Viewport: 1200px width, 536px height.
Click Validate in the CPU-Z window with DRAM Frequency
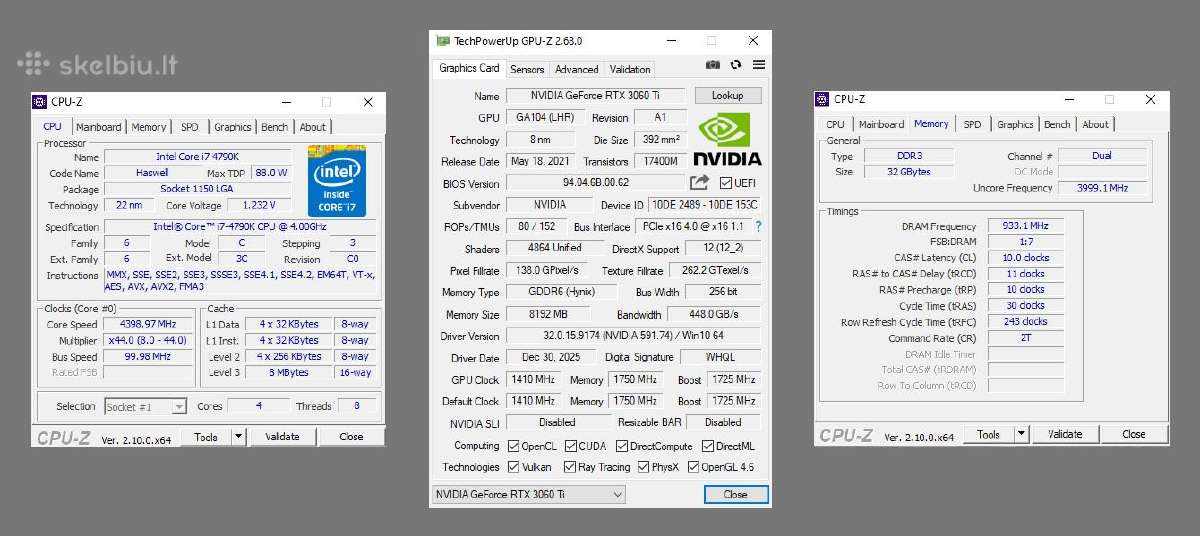[x=1065, y=434]
